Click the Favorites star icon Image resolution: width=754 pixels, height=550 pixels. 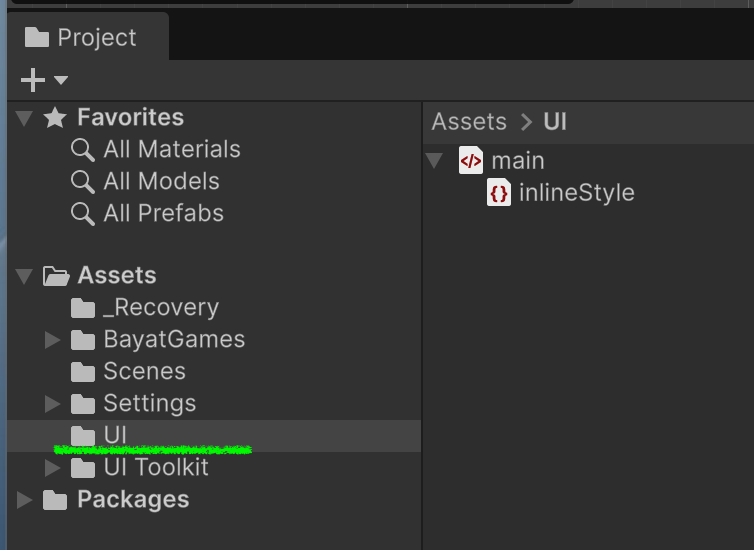56,118
